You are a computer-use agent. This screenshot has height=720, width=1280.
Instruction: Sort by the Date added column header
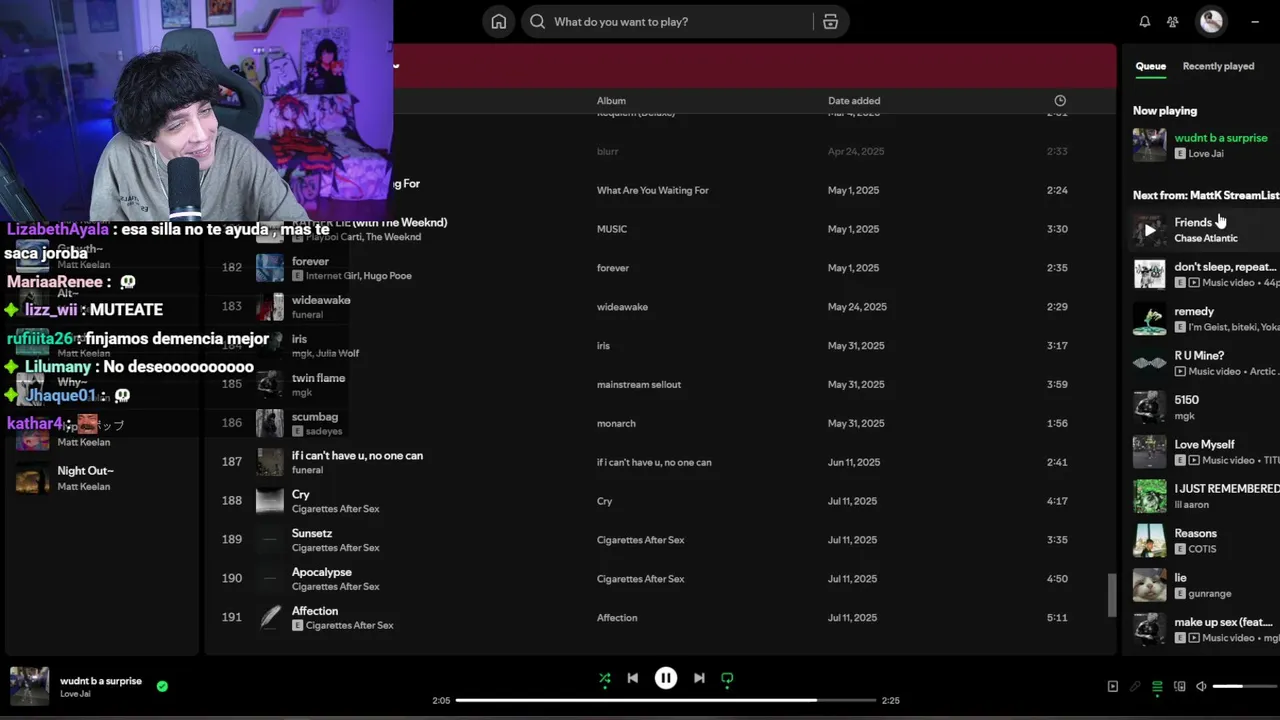click(854, 100)
